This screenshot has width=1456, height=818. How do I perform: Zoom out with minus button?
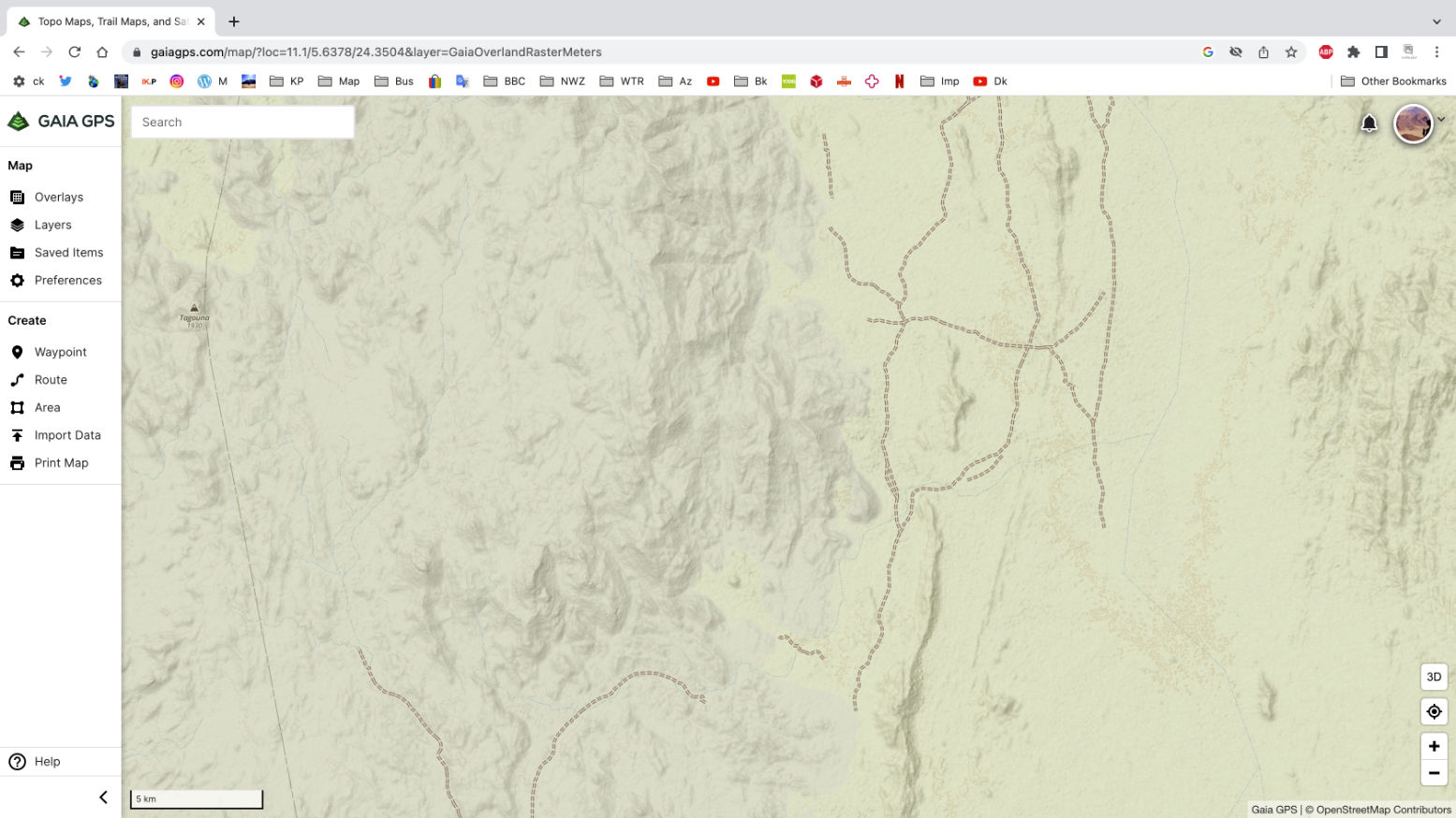click(x=1434, y=773)
